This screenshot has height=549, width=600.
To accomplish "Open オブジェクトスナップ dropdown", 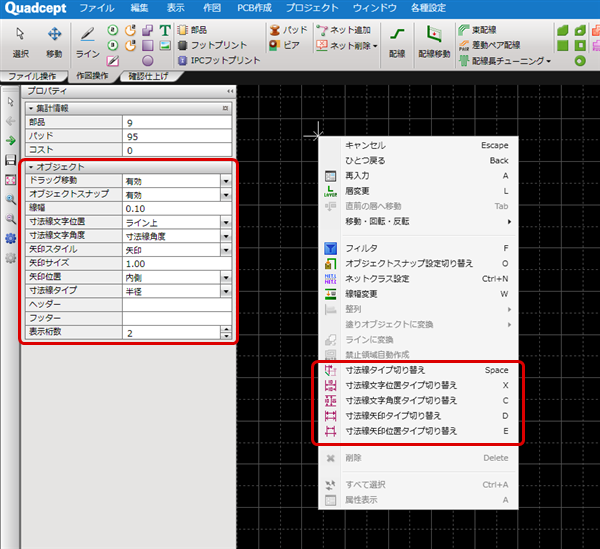I will tap(226, 195).
